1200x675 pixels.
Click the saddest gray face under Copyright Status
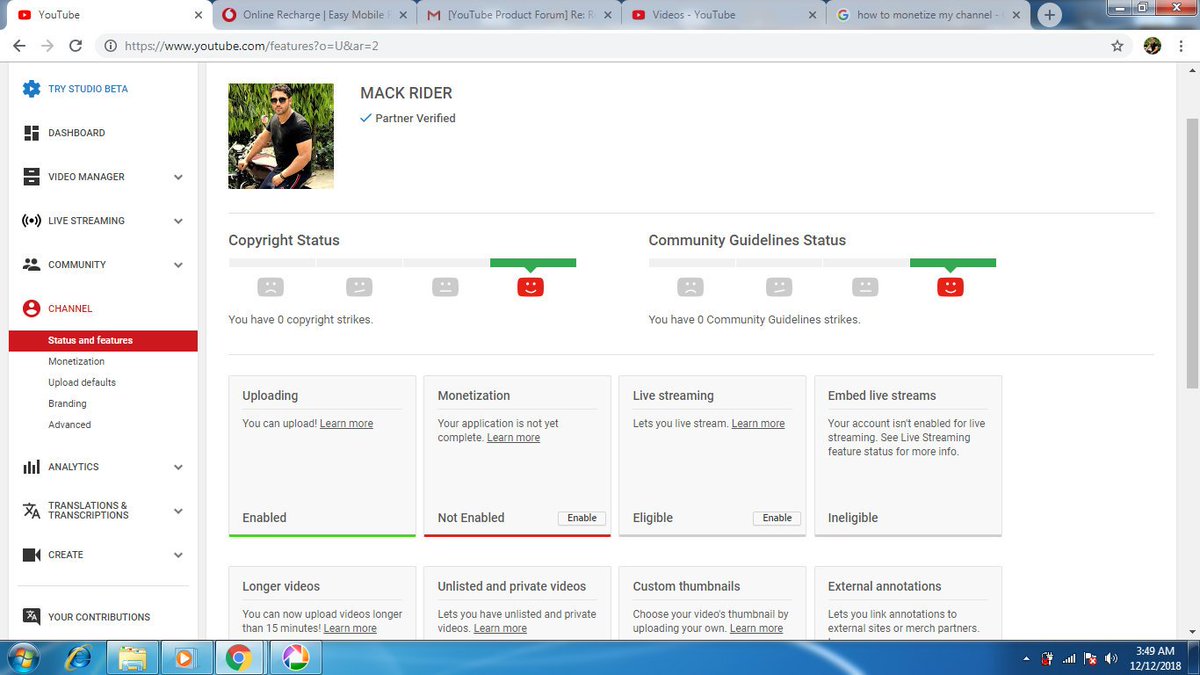[270, 287]
